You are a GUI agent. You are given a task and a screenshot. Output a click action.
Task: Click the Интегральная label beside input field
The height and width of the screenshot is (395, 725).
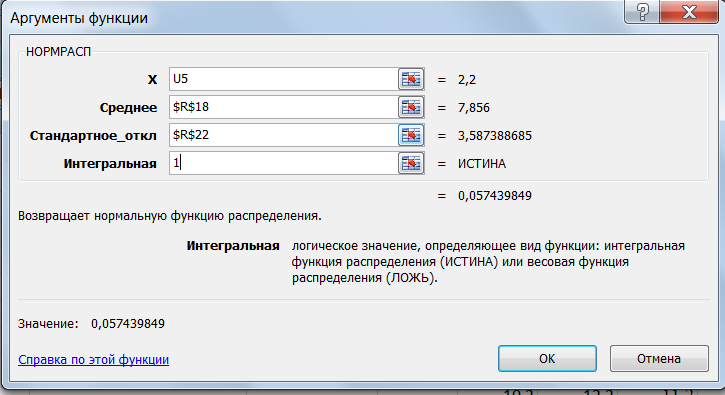pyautogui.click(x=110, y=164)
